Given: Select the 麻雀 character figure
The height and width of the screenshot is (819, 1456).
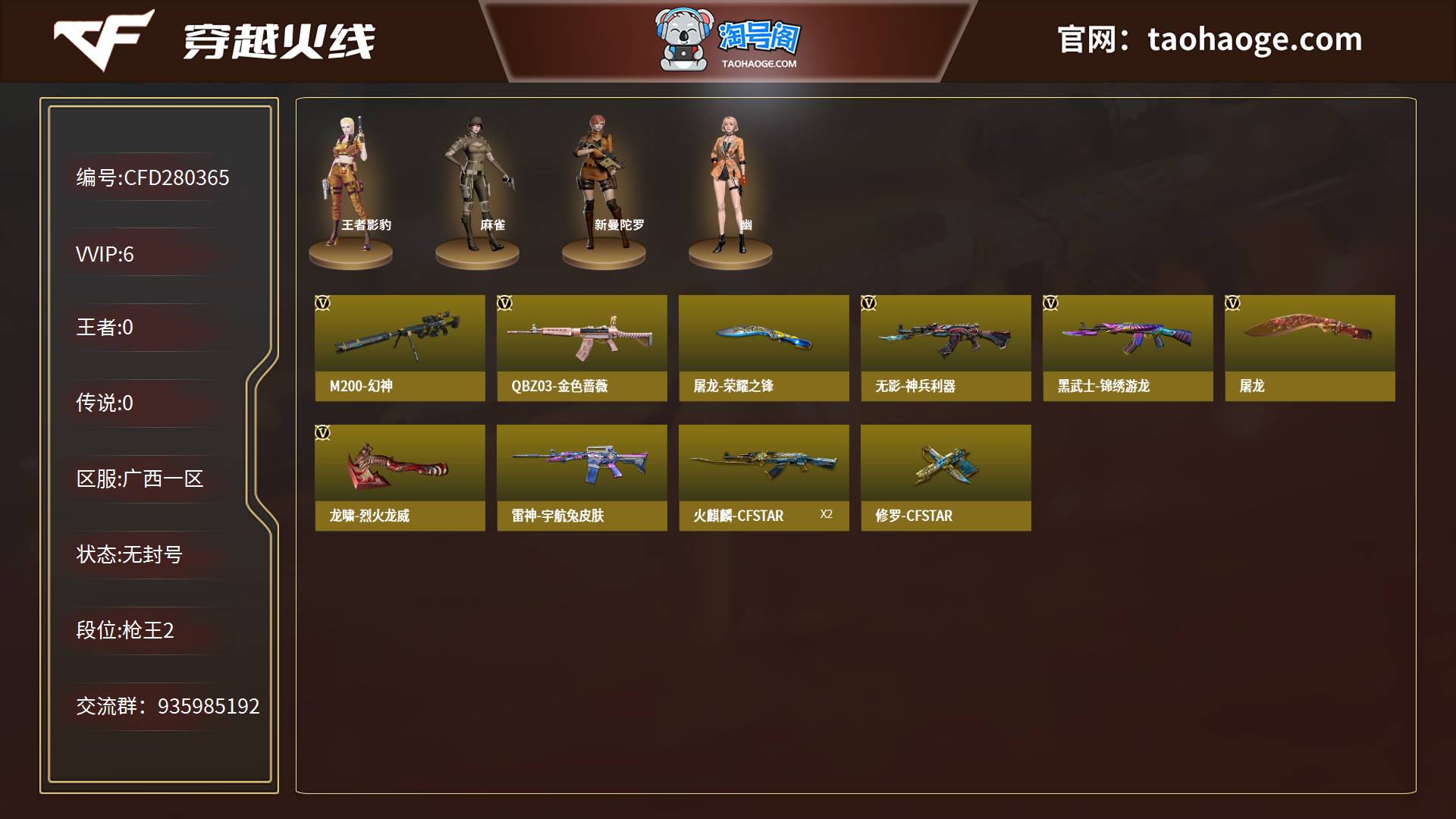Looking at the screenshot, I should (x=477, y=190).
